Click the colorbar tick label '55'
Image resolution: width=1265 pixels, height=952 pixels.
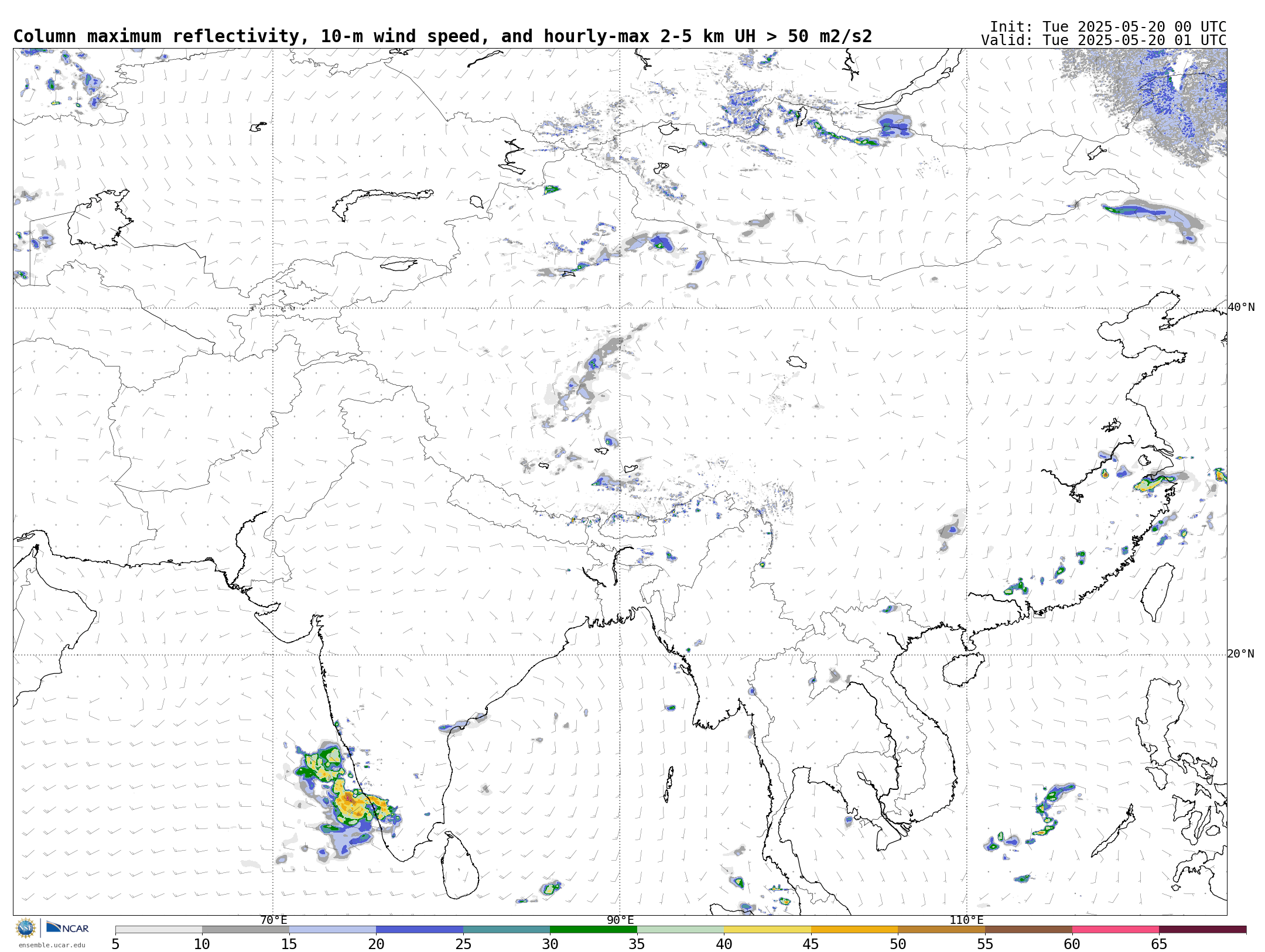[985, 944]
